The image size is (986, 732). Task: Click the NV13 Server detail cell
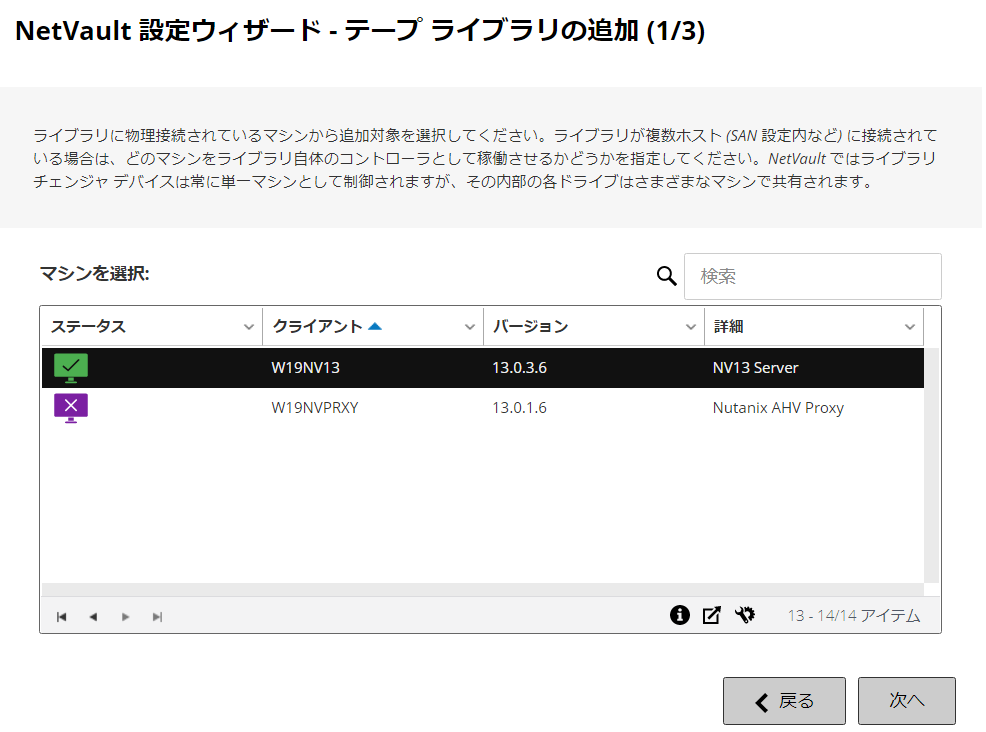tap(755, 368)
